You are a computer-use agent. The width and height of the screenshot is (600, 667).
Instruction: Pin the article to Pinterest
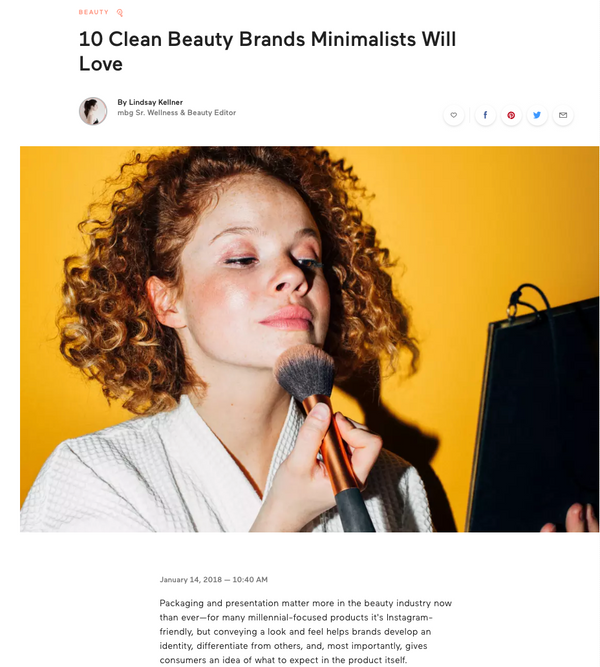[x=511, y=115]
